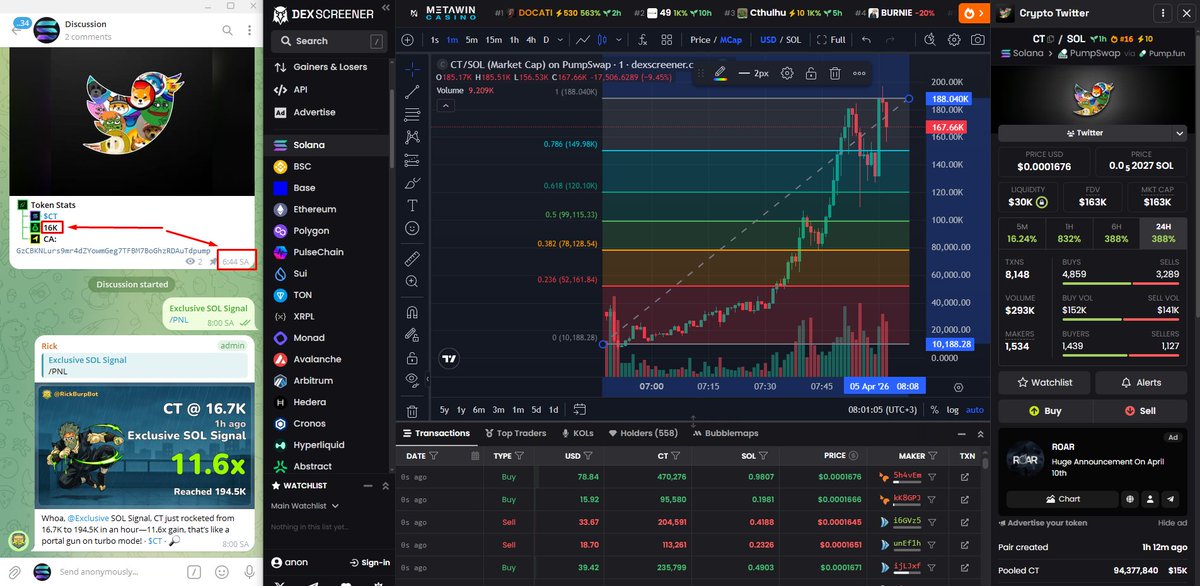Toggle log scale on chart

[x=952, y=409]
